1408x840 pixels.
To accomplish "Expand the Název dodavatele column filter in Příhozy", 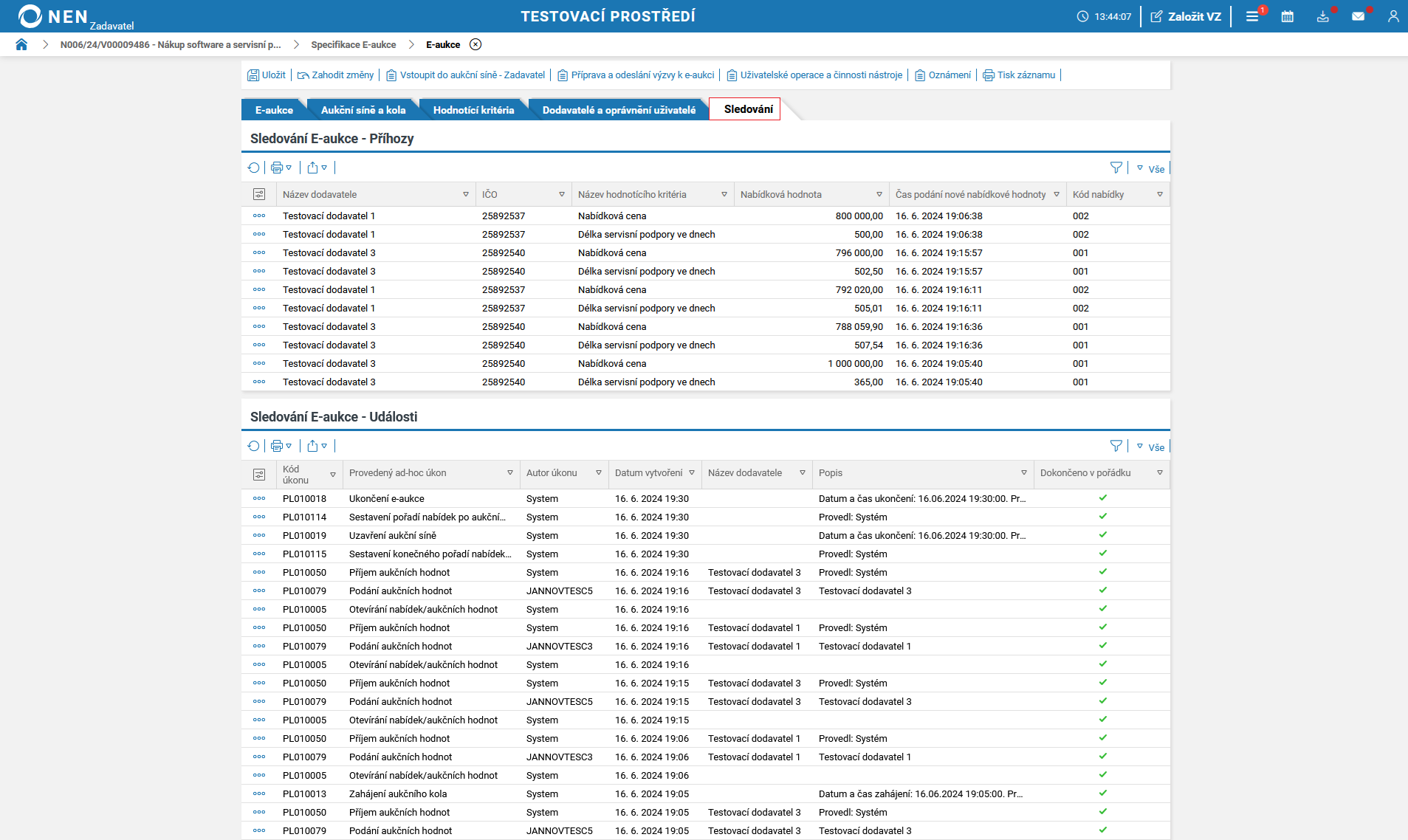I will pos(466,194).
